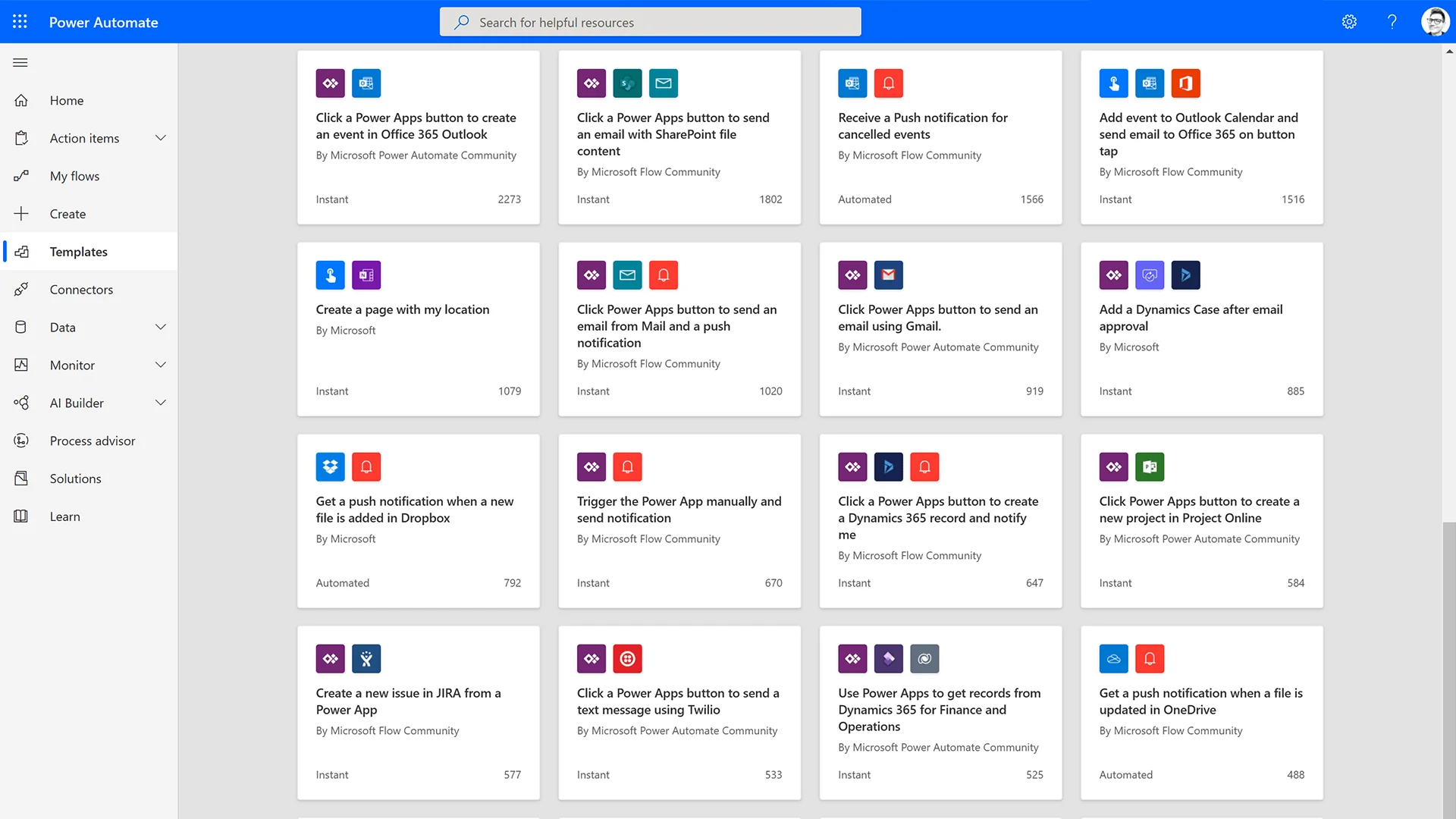Select the Dropbox connector icon
Image resolution: width=1456 pixels, height=819 pixels.
(330, 466)
